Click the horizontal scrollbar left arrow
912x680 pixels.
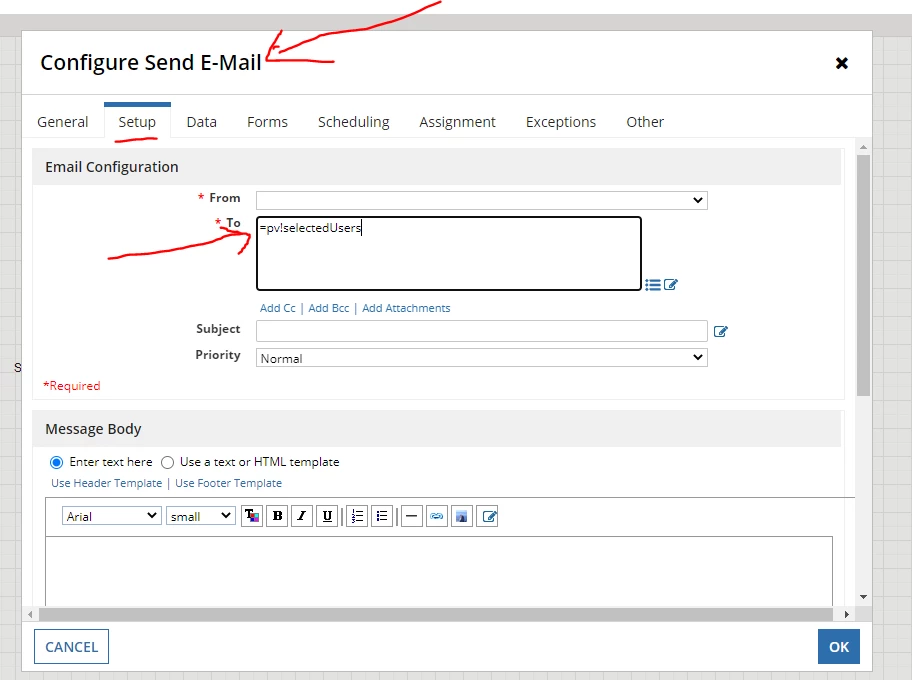30,614
